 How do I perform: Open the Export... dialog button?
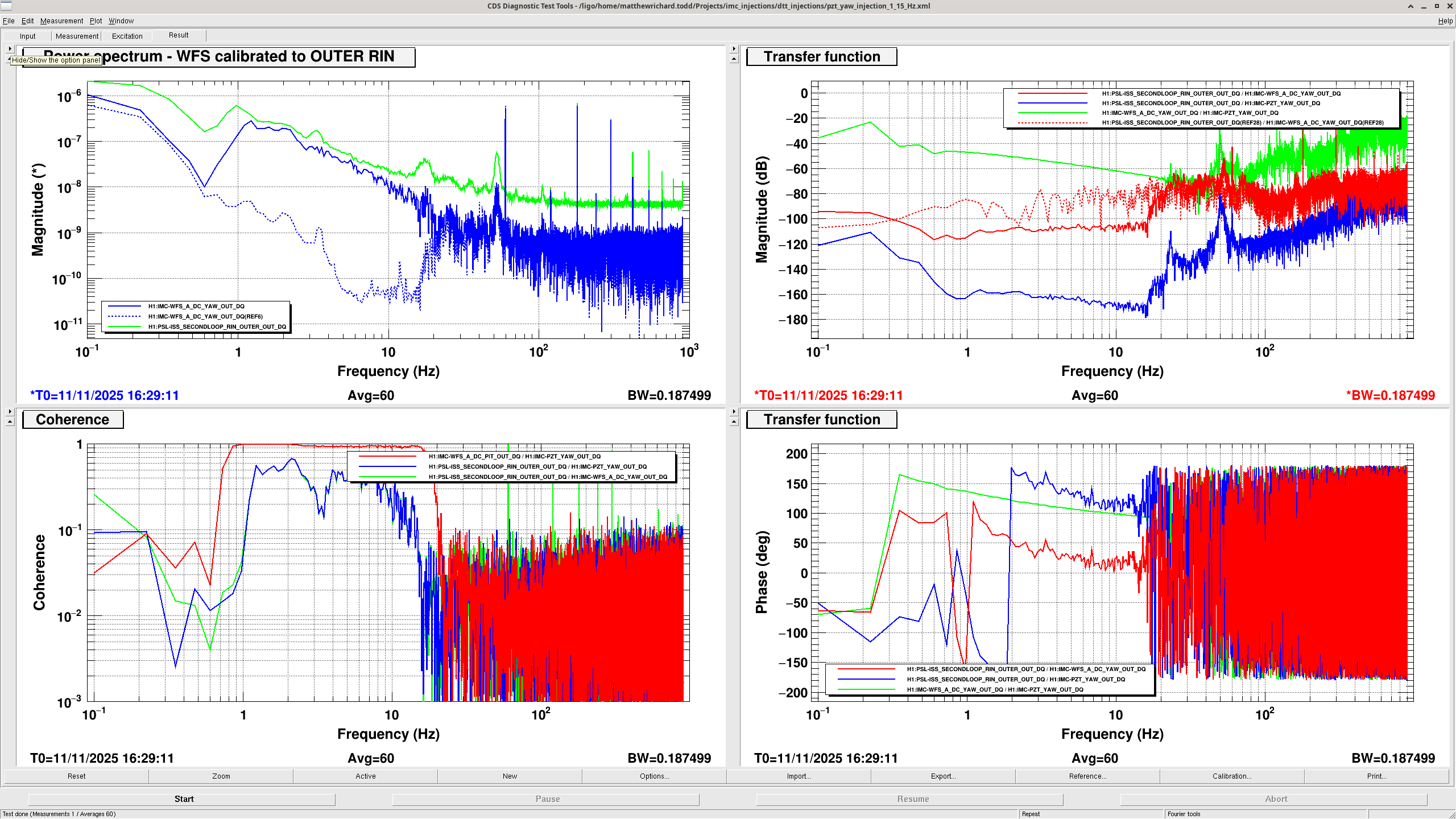(x=943, y=776)
